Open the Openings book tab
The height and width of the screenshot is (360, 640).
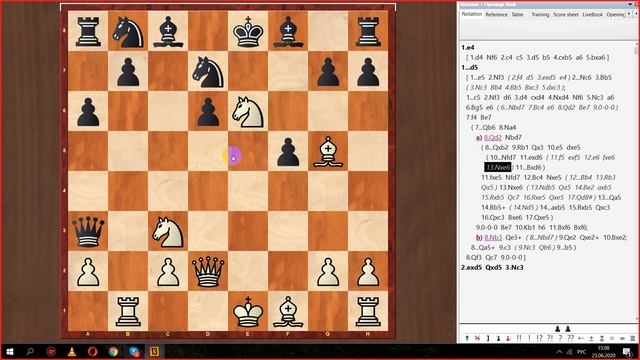coord(616,14)
